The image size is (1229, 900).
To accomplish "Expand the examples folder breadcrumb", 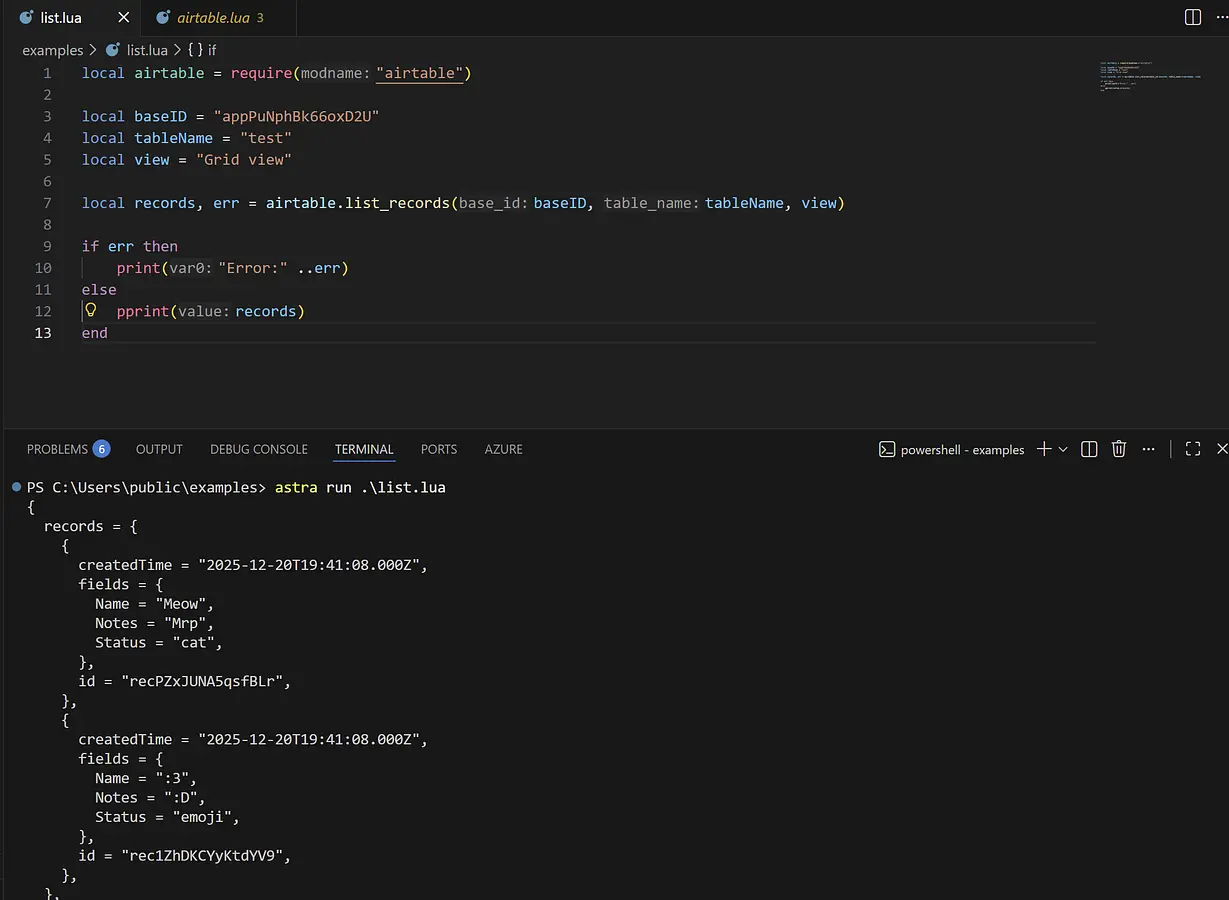I will tap(52, 49).
